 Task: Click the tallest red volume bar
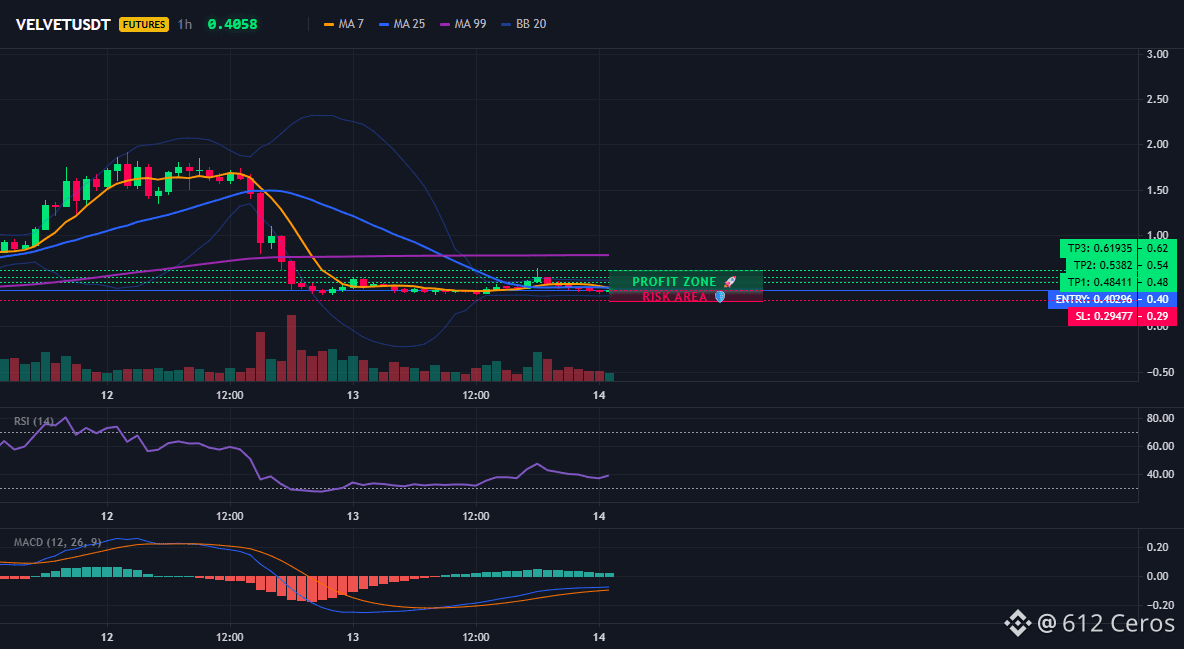291,348
